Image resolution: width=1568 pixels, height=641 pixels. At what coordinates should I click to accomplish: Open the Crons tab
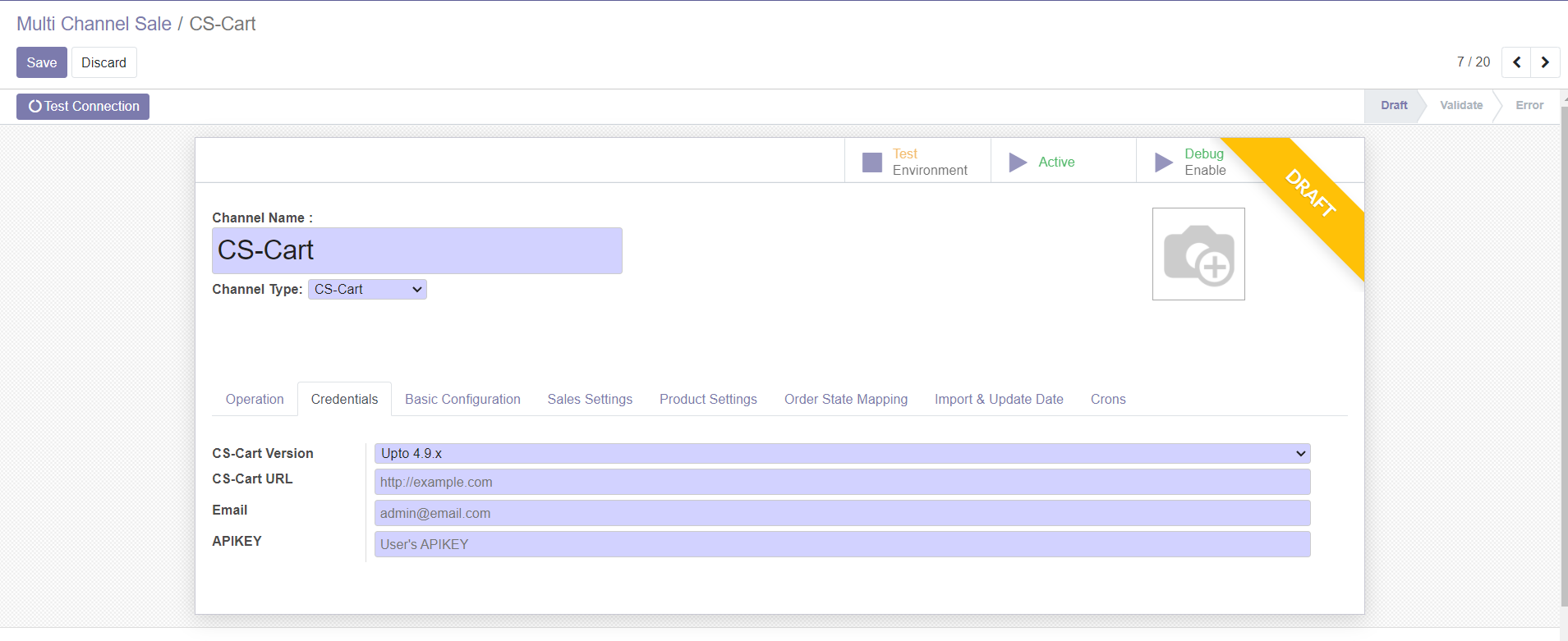[1107, 400]
